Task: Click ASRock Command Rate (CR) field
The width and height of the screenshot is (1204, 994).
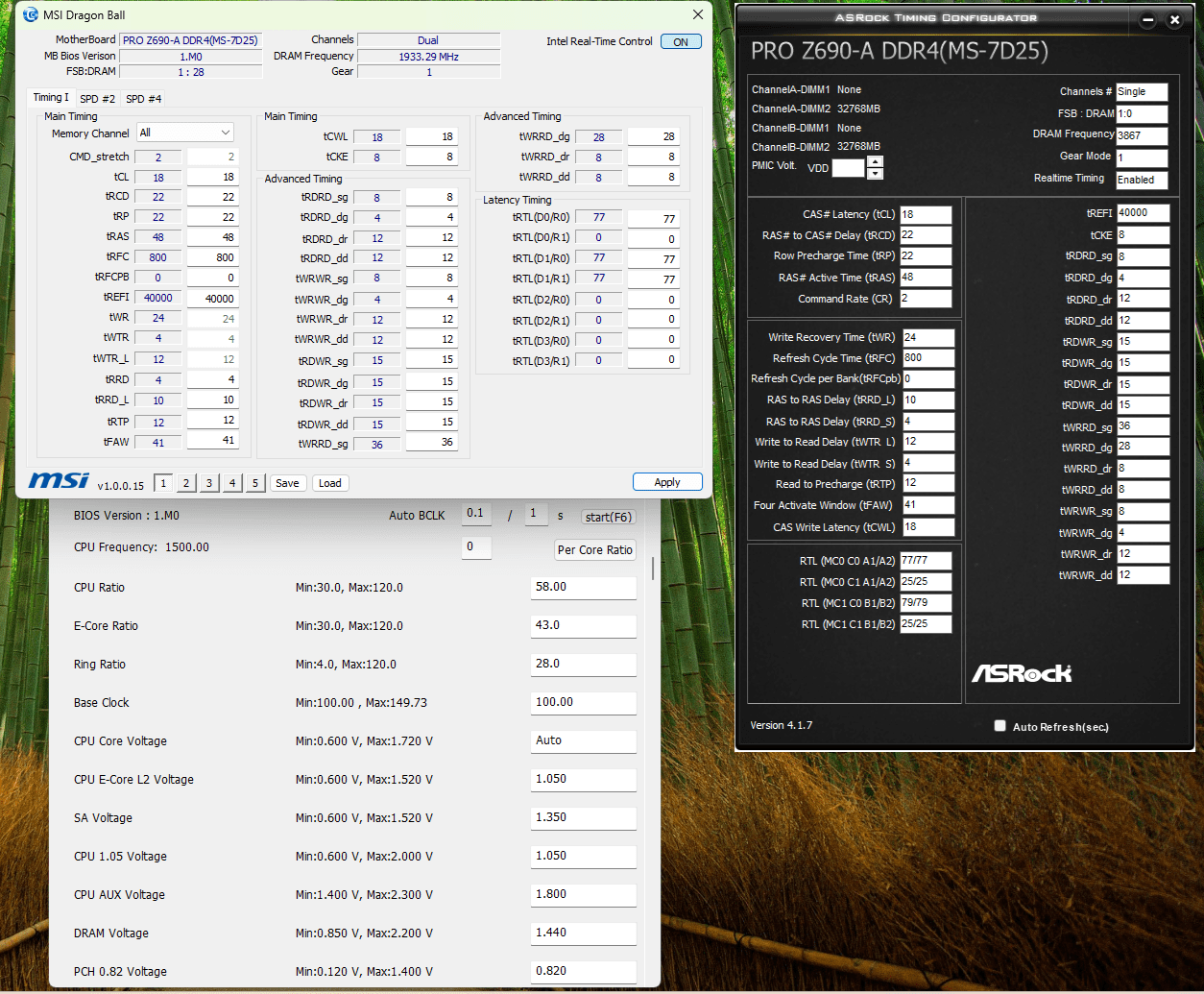Action: [926, 299]
